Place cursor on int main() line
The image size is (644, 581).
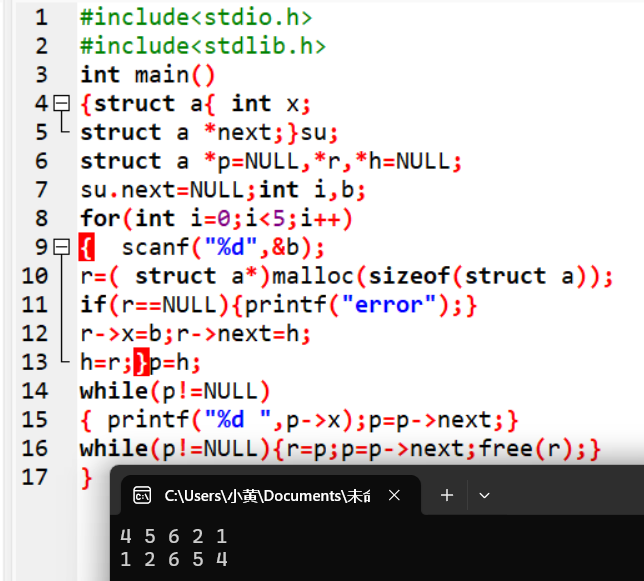[x=147, y=75]
